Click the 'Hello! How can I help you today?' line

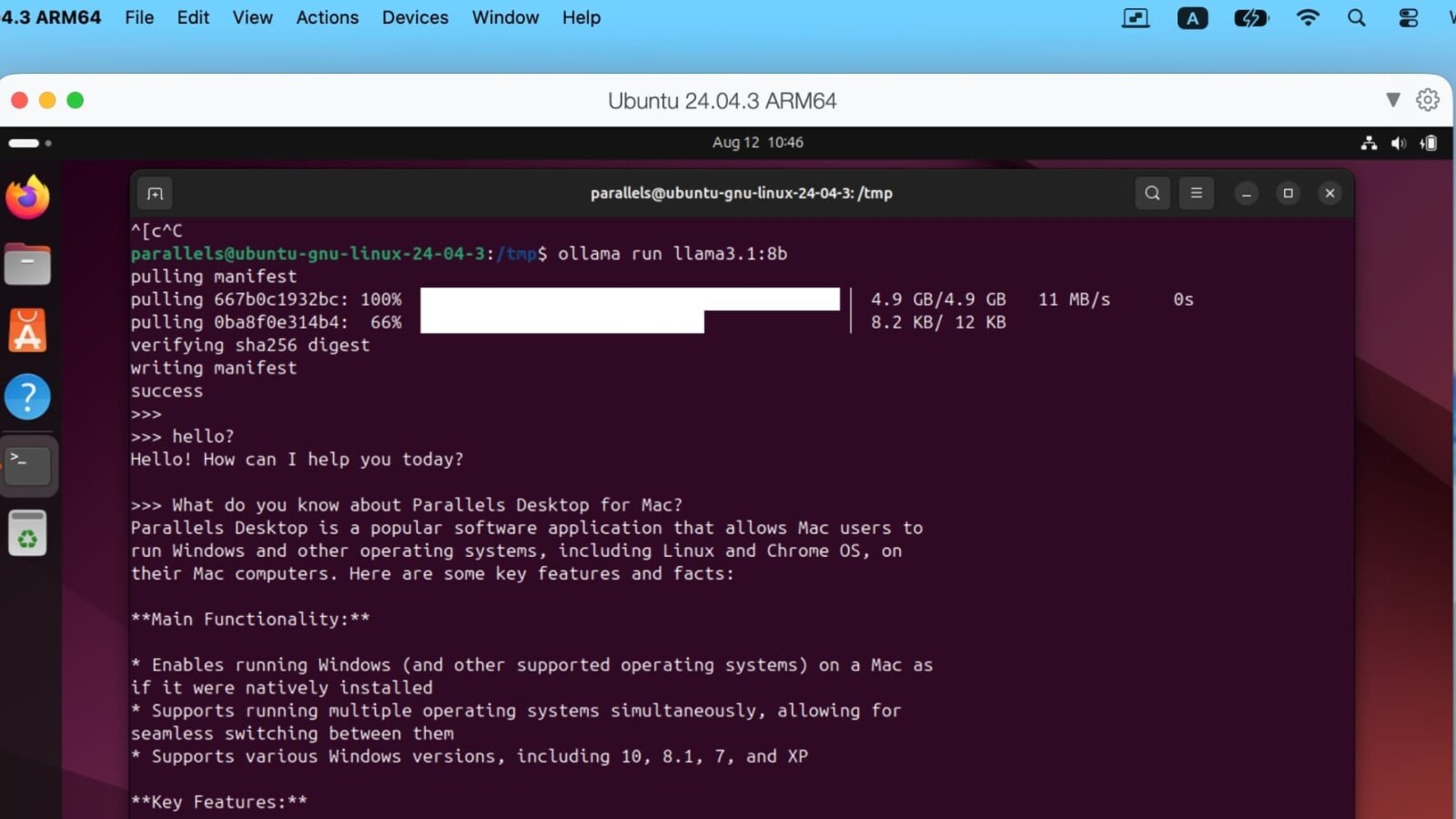(297, 460)
